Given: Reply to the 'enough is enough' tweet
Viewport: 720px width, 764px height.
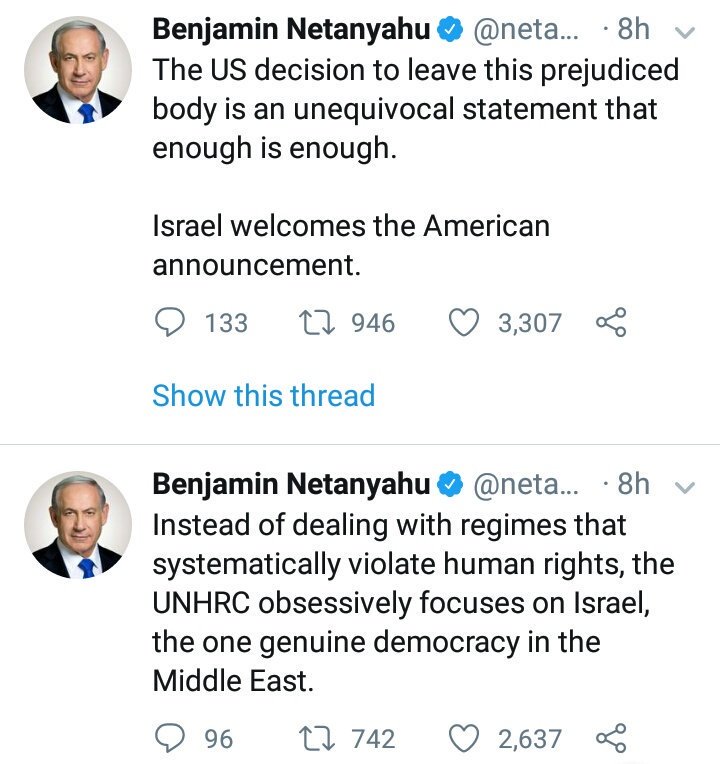Looking at the screenshot, I should tap(172, 323).
